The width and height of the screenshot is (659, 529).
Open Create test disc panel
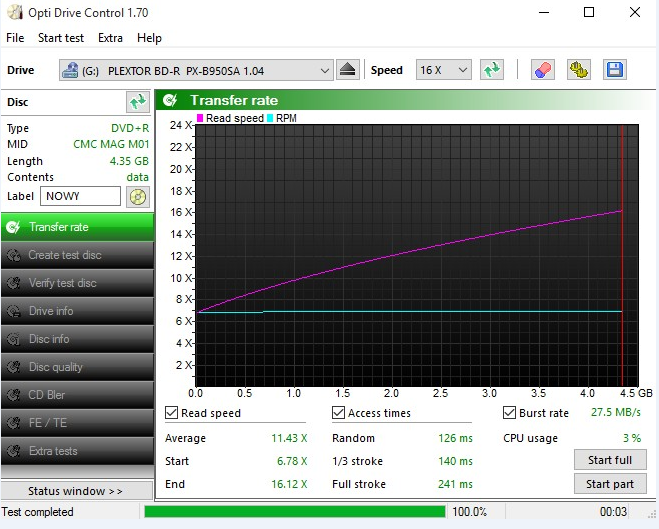point(77,255)
